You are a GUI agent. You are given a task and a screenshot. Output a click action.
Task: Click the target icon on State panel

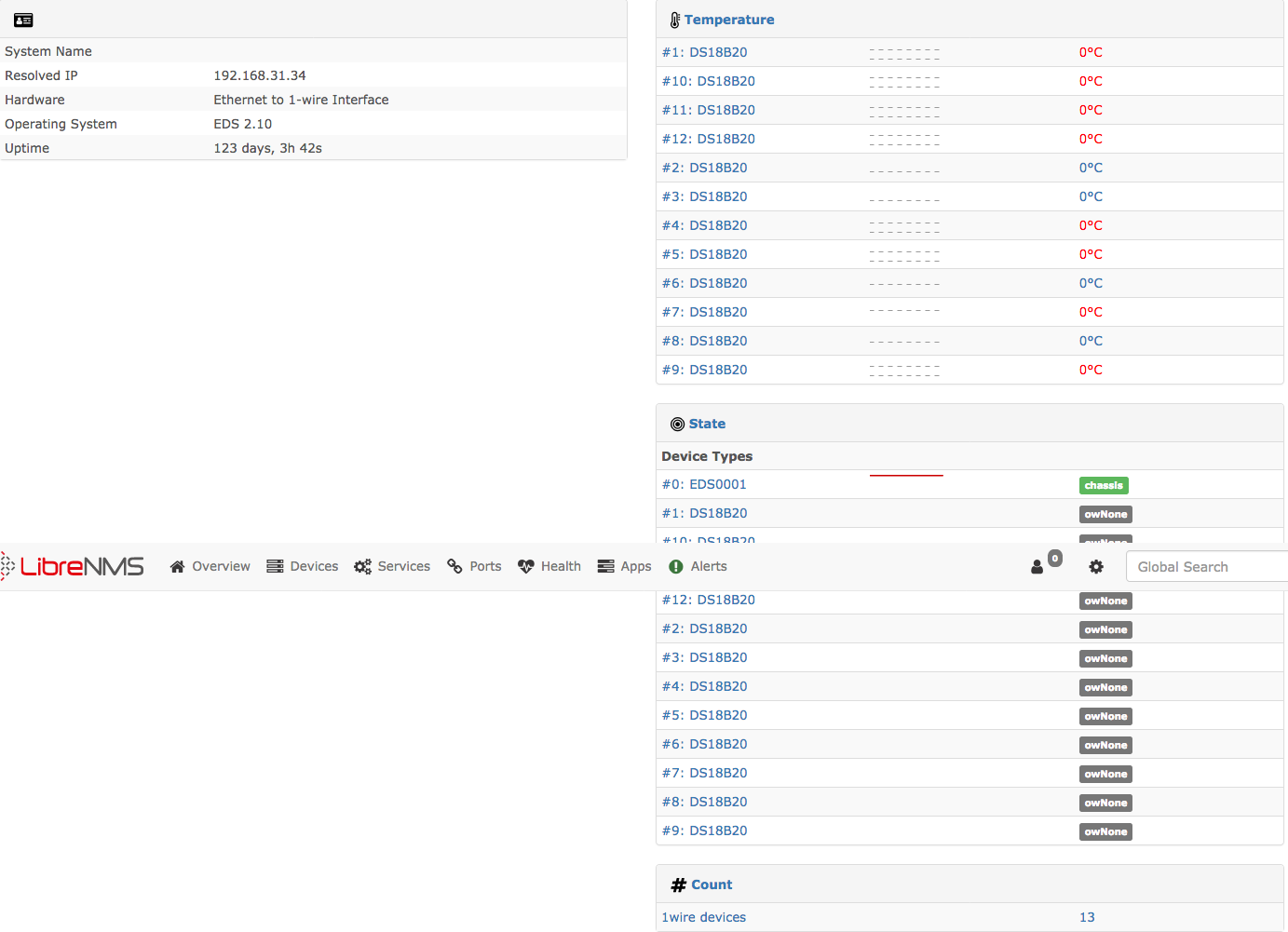point(677,423)
